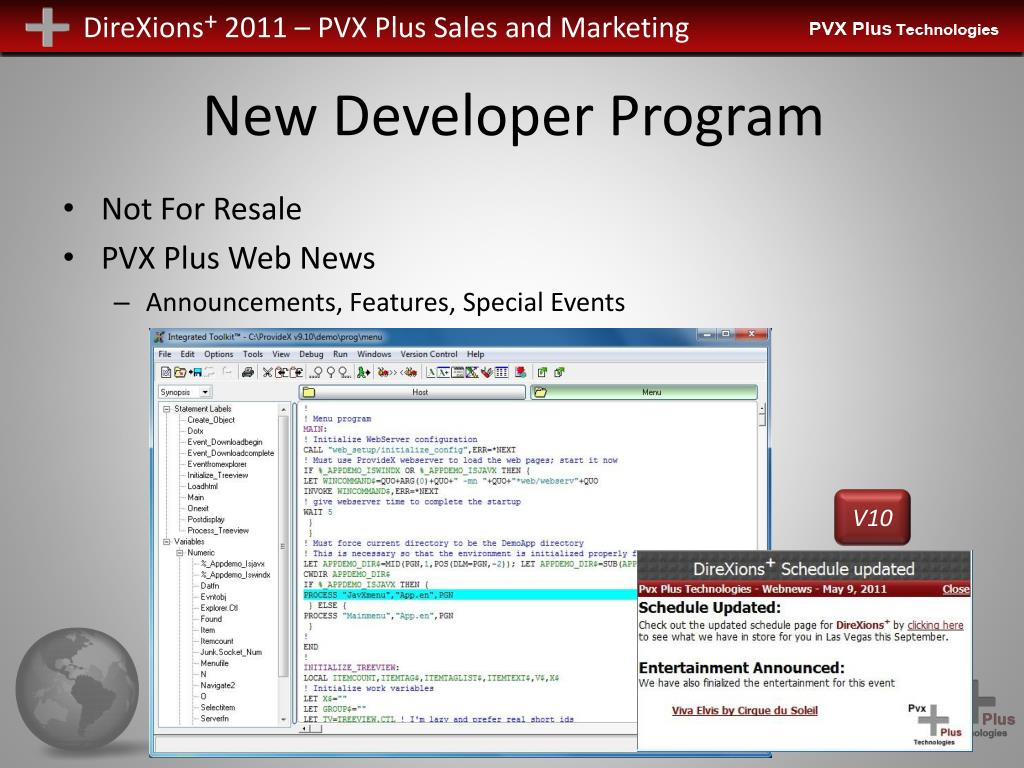This screenshot has height=768, width=1024.
Task: Click the code editor horizontal scrollbar left arrow
Action: point(304,728)
